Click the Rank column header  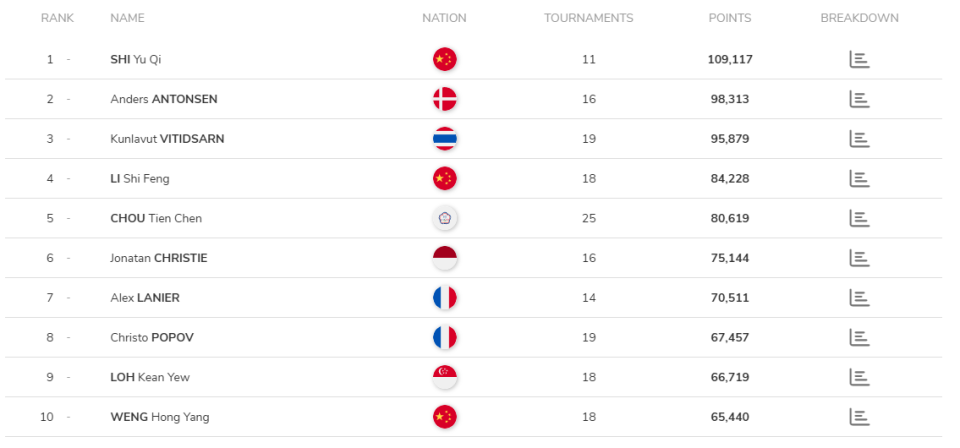pos(57,18)
